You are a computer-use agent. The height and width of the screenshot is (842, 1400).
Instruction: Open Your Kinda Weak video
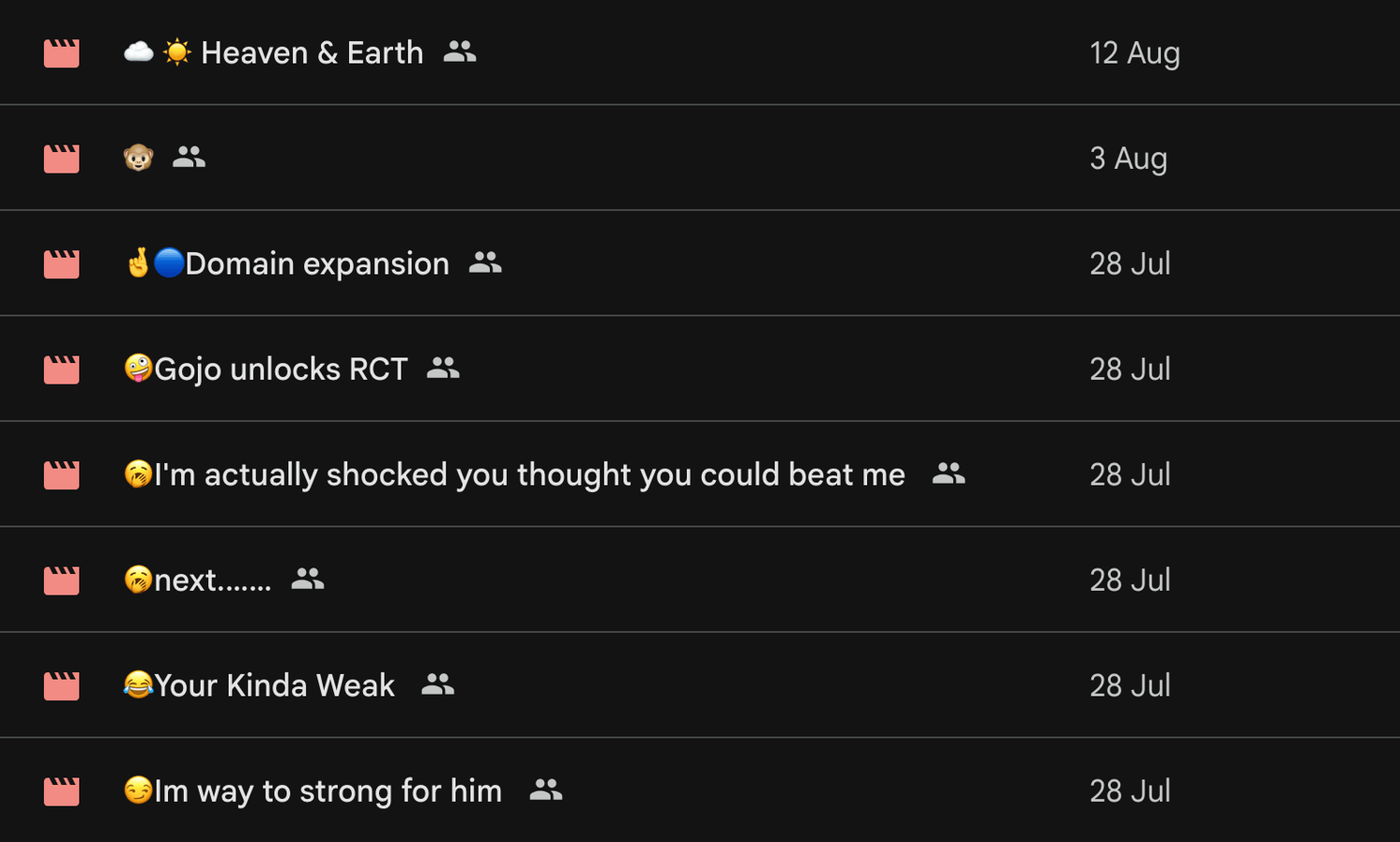point(273,686)
